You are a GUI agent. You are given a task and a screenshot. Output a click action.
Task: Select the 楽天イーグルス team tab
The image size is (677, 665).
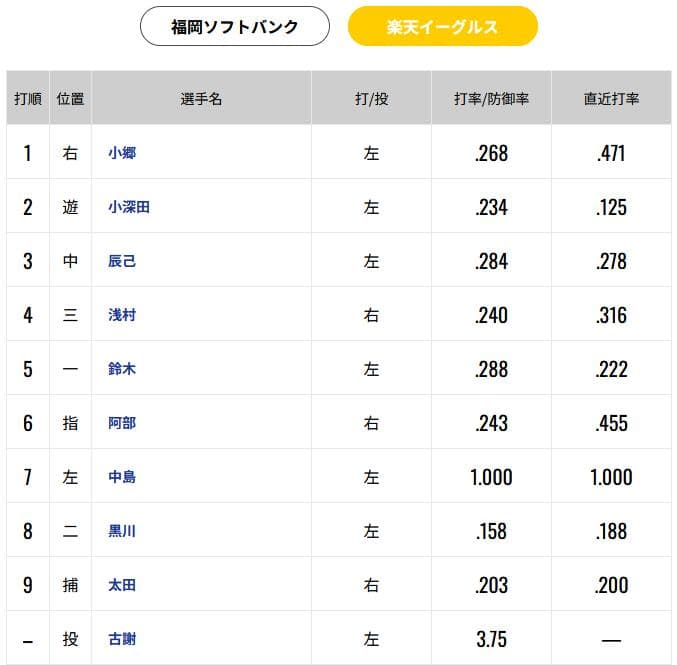[x=443, y=26]
